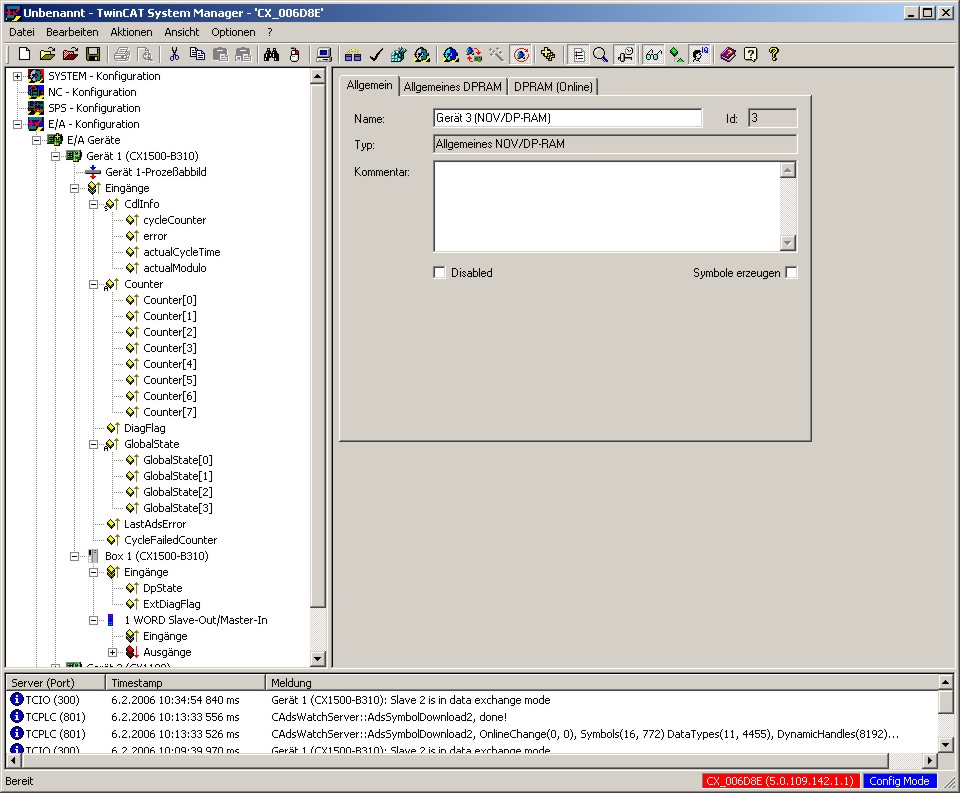Click the binoculars Find icon
The height and width of the screenshot is (793, 960).
(x=271, y=54)
